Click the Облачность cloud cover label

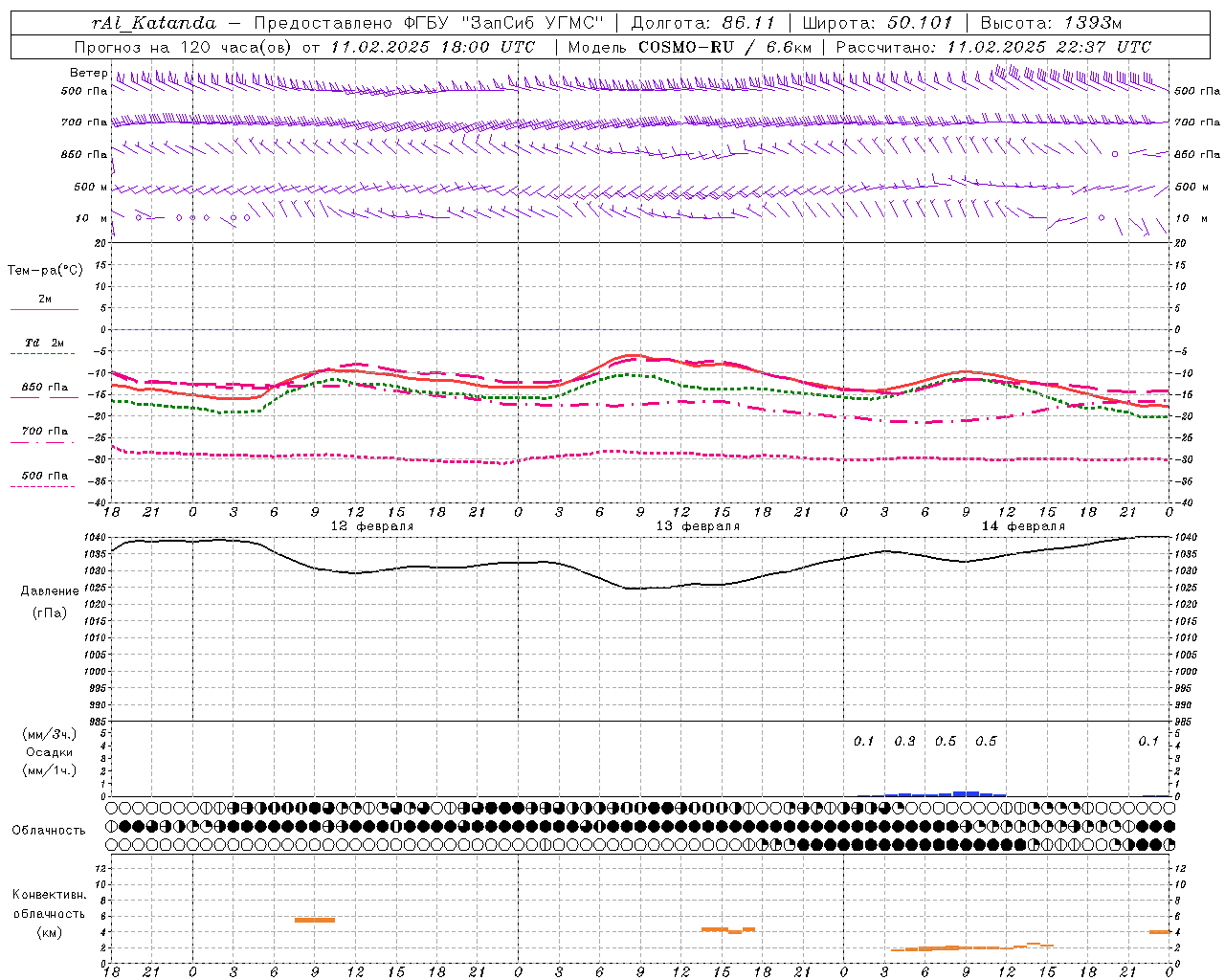pos(49,830)
